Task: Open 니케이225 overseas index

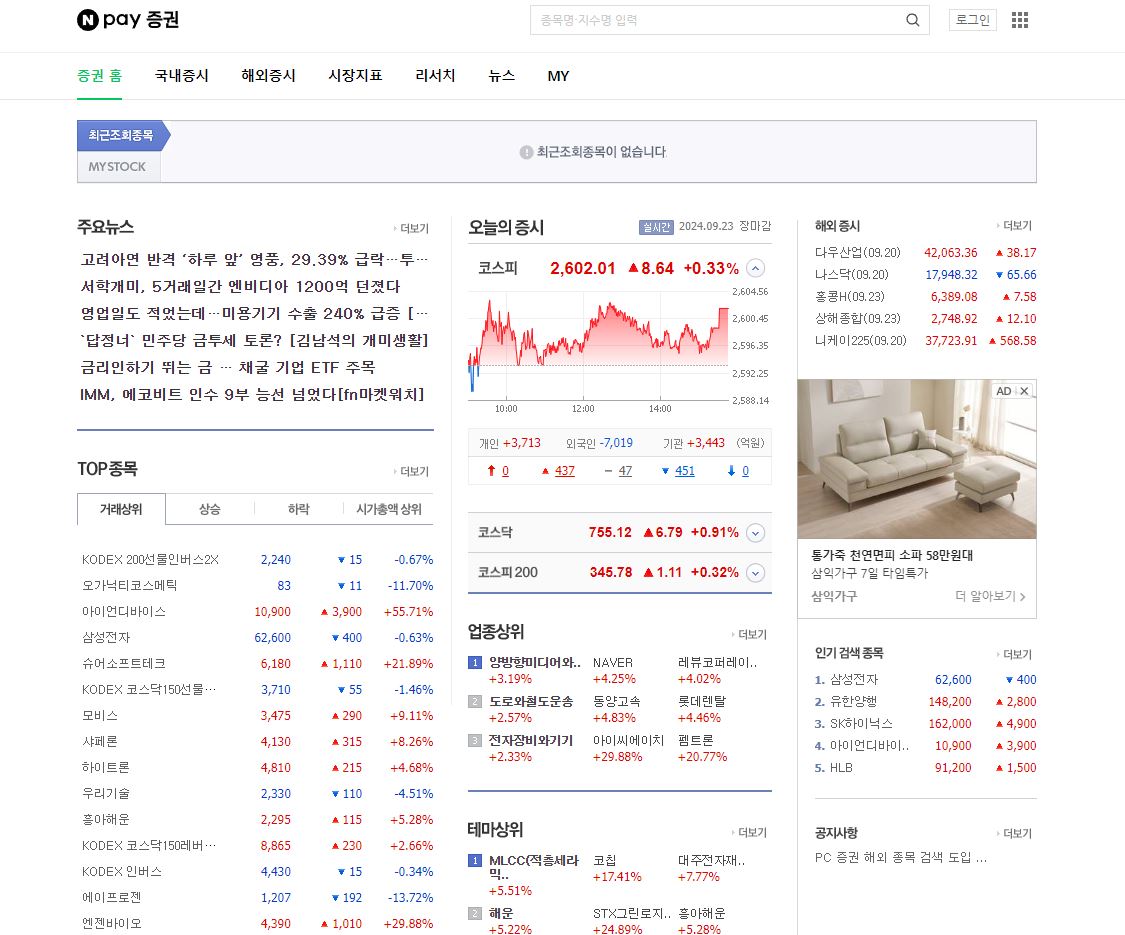Action: pos(860,341)
